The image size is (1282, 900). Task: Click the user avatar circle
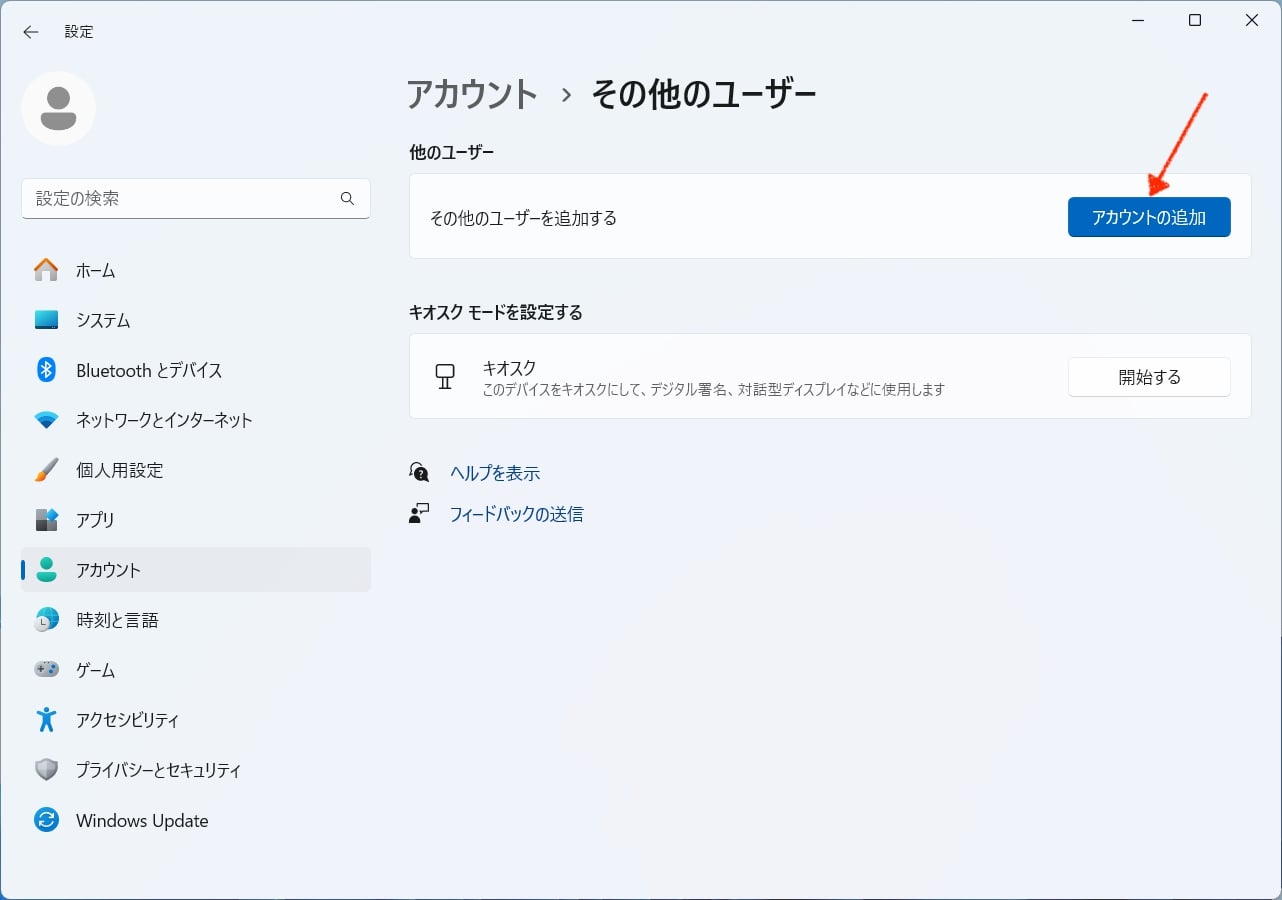click(58, 109)
